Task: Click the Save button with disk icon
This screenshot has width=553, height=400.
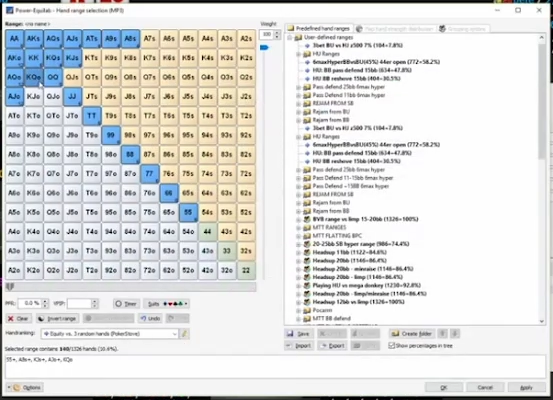Action: 299,334
